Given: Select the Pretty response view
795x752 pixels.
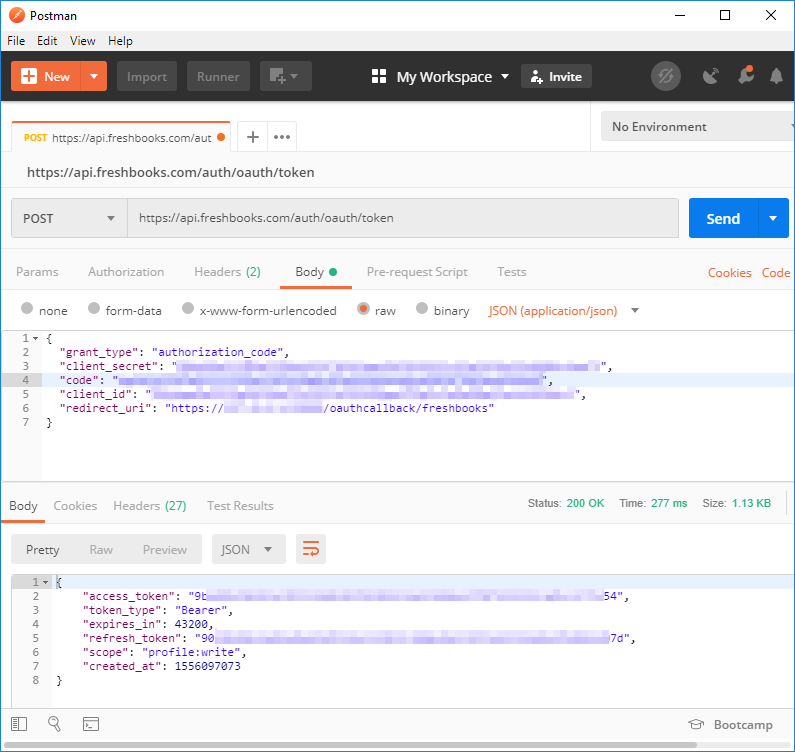Looking at the screenshot, I should point(43,550).
